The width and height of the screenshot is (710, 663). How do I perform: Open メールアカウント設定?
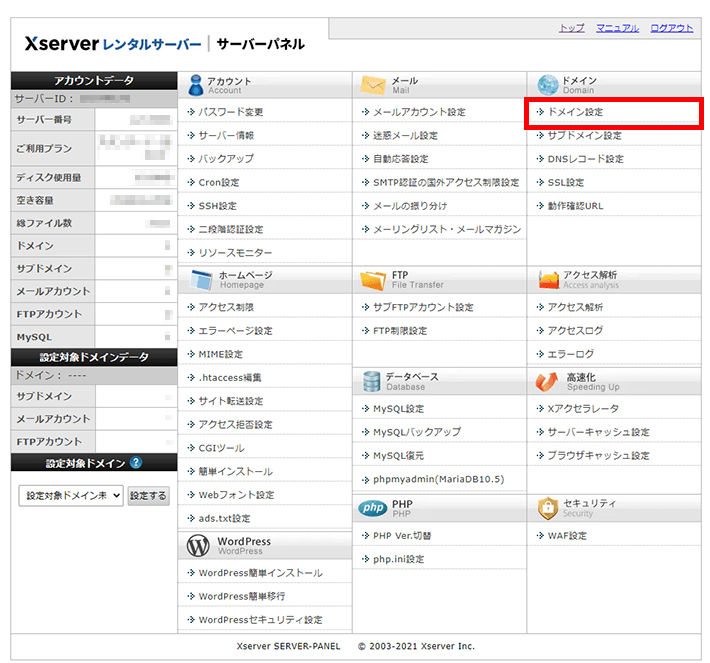419,112
